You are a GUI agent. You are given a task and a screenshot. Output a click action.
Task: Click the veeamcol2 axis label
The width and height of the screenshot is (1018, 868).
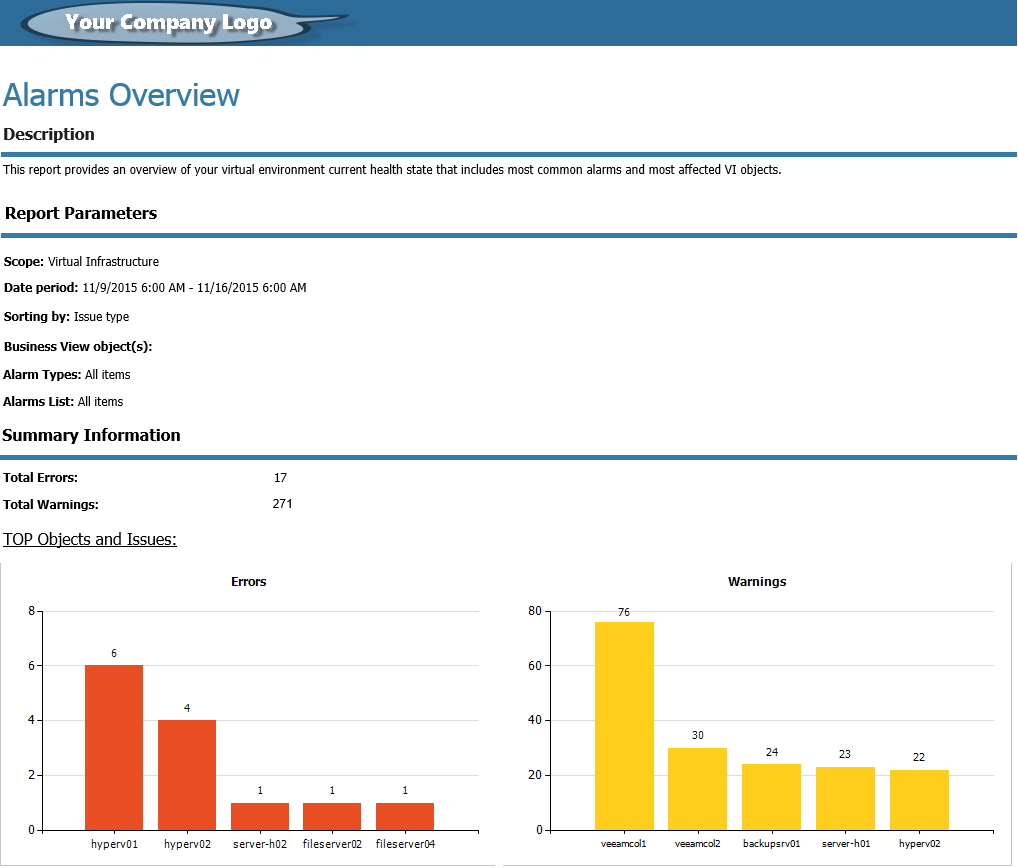[697, 844]
